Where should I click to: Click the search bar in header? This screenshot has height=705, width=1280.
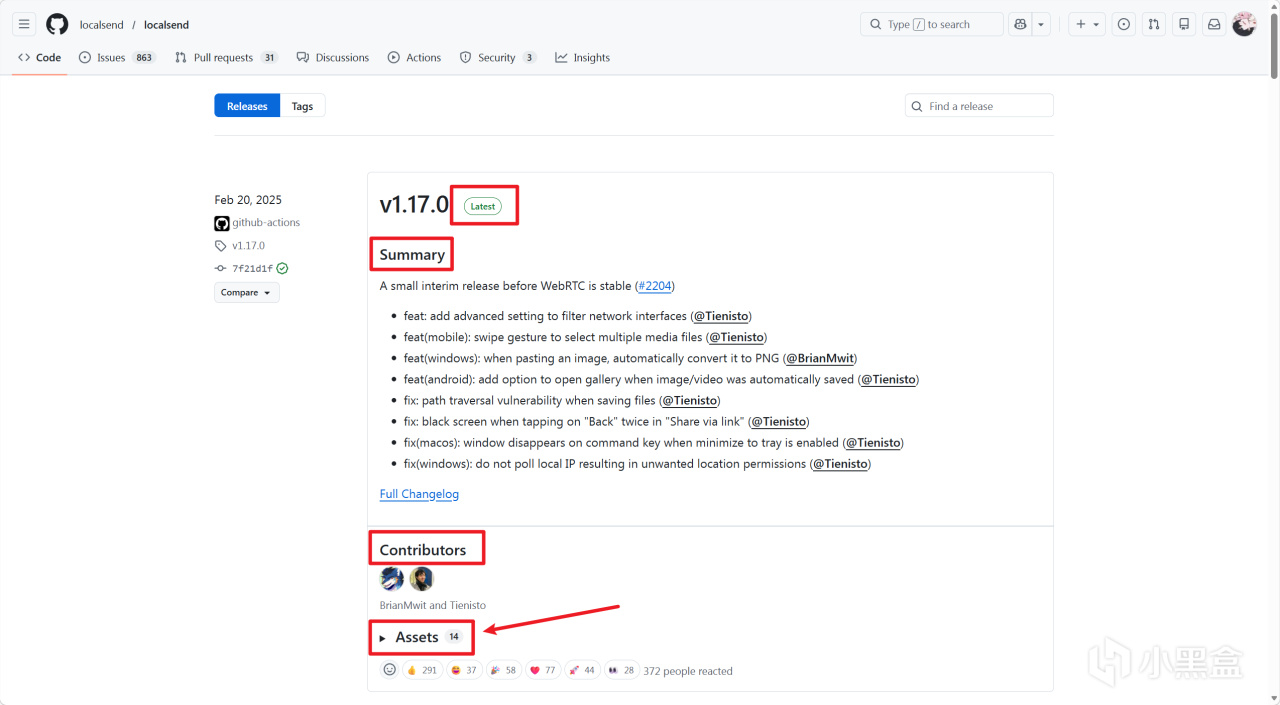click(931, 24)
